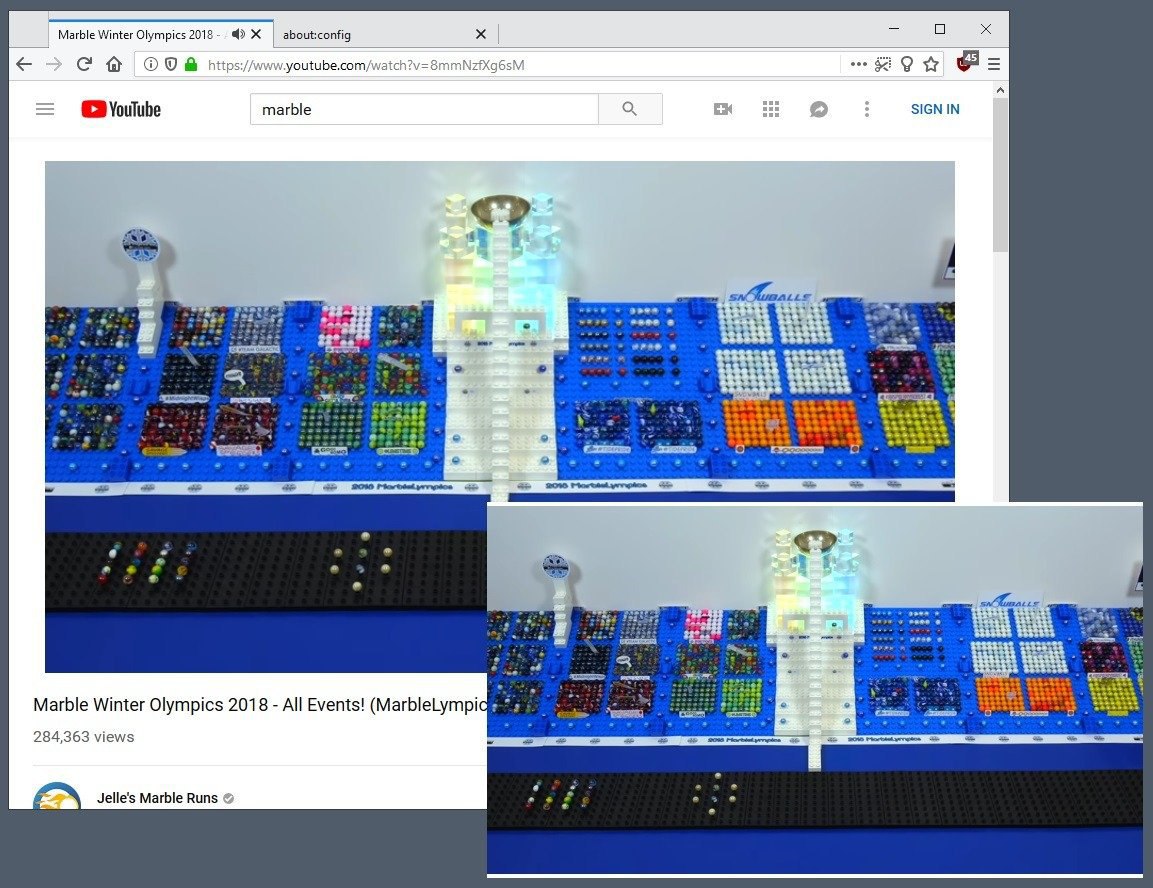Reload the YouTube page
Screen dimensions: 1153x888
pos(84,65)
